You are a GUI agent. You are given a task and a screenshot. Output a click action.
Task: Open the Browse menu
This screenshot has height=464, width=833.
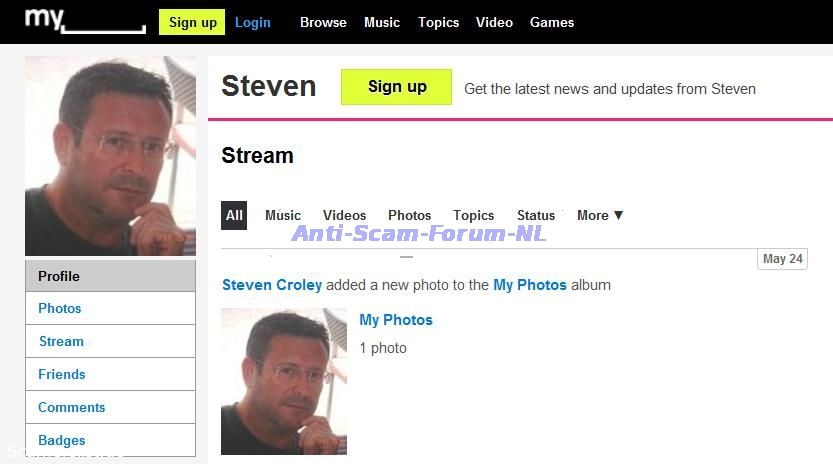[323, 22]
